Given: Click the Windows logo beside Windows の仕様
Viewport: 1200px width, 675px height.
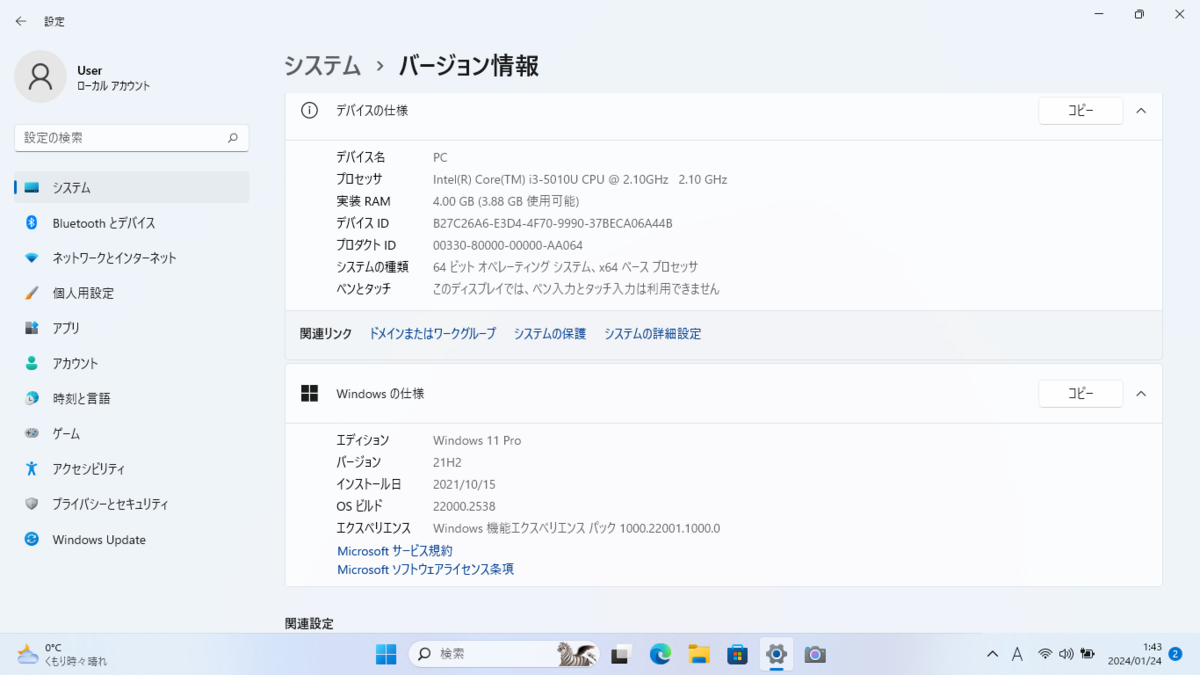Looking at the screenshot, I should click(x=310, y=393).
